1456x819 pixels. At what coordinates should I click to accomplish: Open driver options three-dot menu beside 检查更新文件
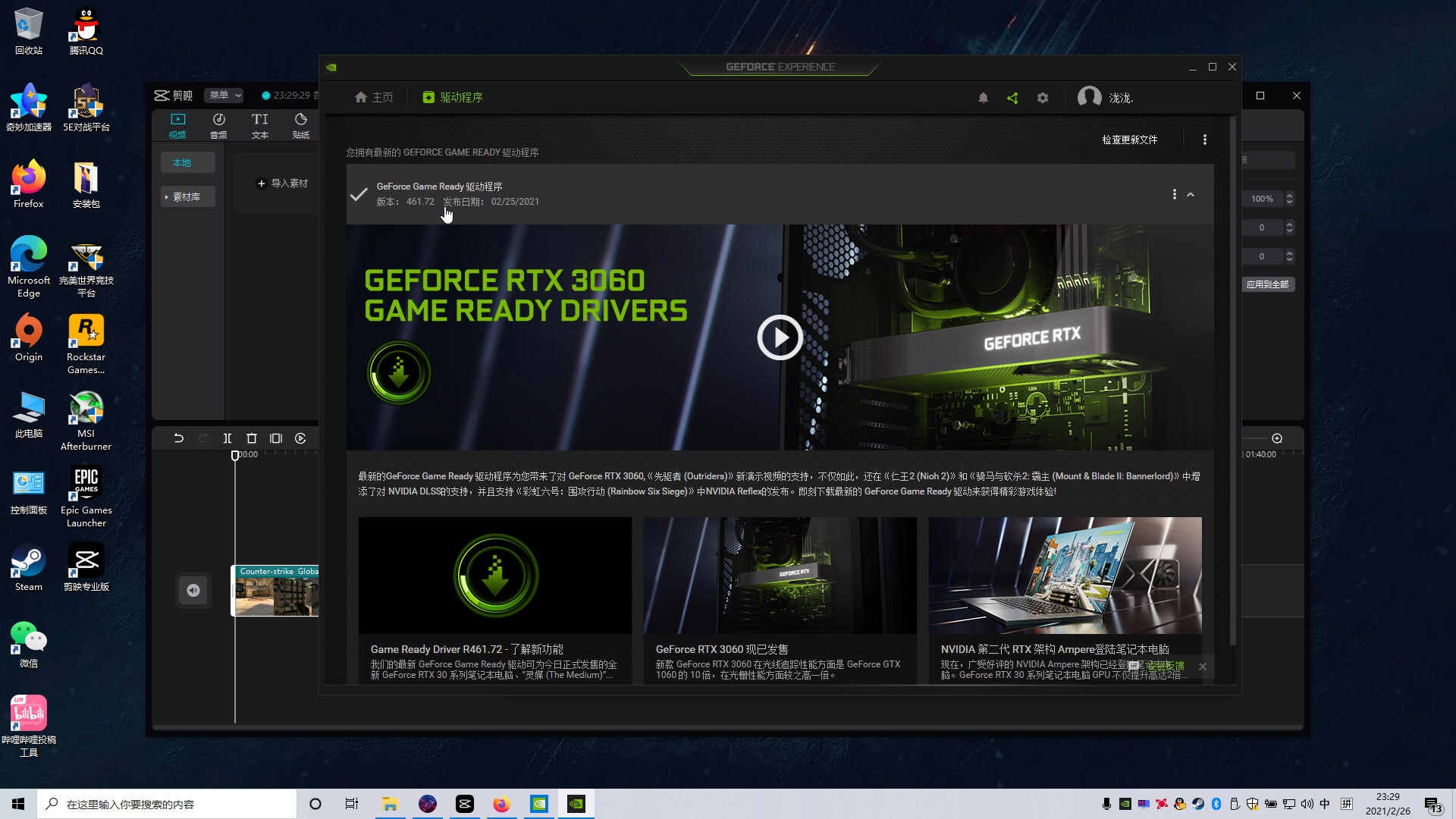tap(1205, 140)
